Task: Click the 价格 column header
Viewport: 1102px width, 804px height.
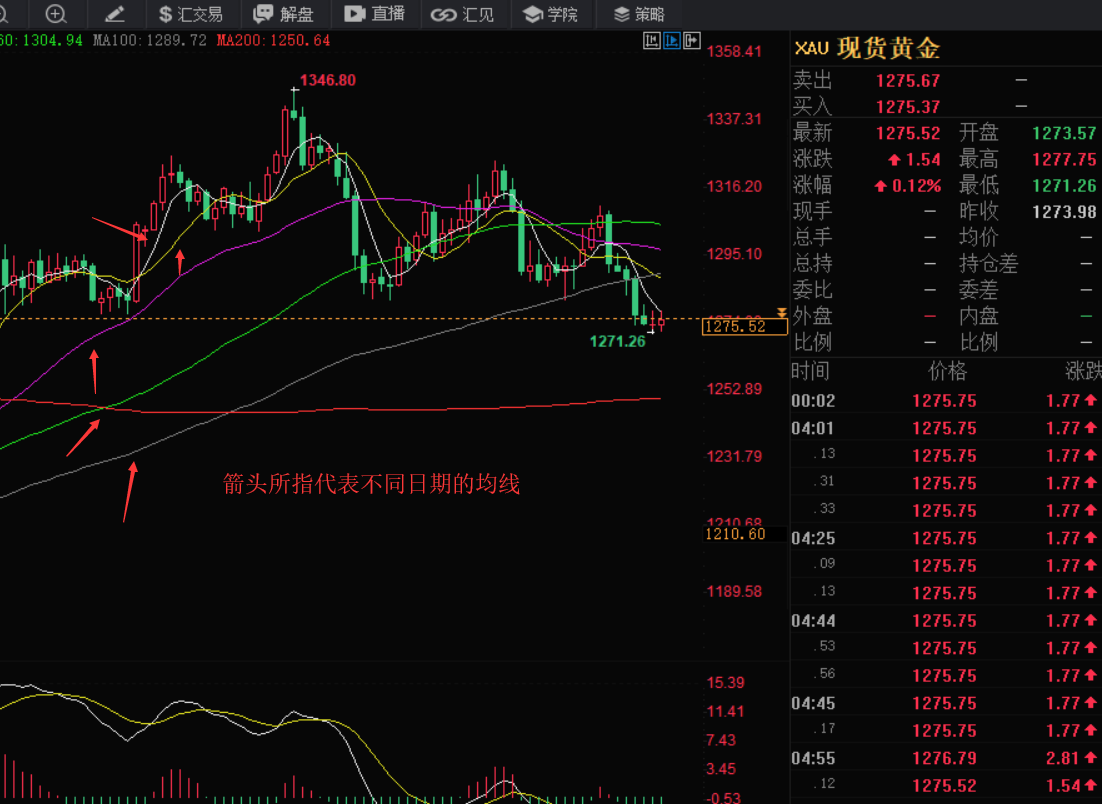Action: [x=947, y=371]
